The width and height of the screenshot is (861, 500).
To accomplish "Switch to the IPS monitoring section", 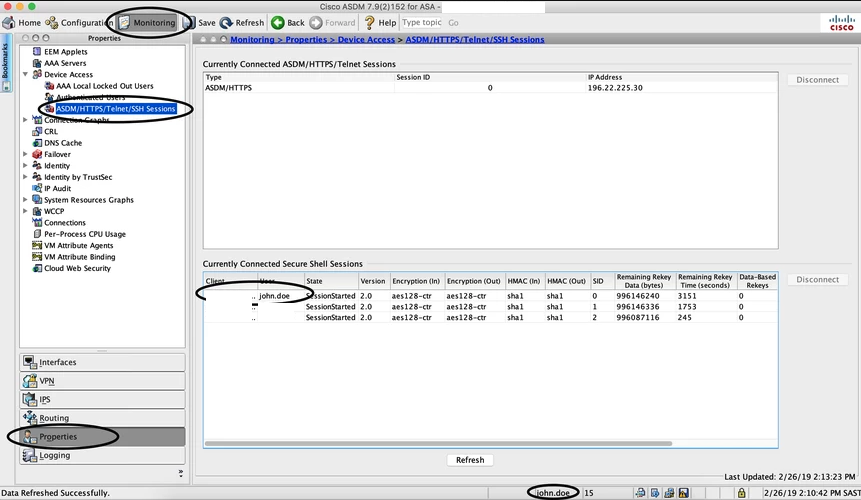I will pyautogui.click(x=103, y=400).
